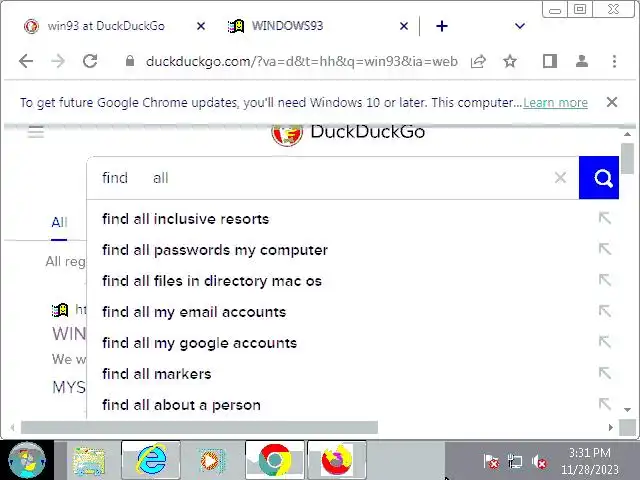
Task: Dismiss the Chrome update notification bar
Action: pyautogui.click(x=612, y=102)
